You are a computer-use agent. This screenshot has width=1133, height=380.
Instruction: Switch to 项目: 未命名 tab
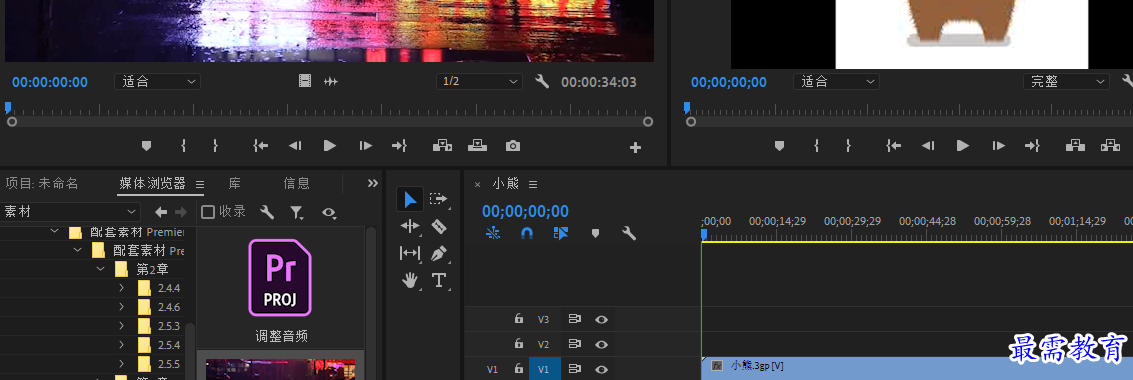(41, 183)
